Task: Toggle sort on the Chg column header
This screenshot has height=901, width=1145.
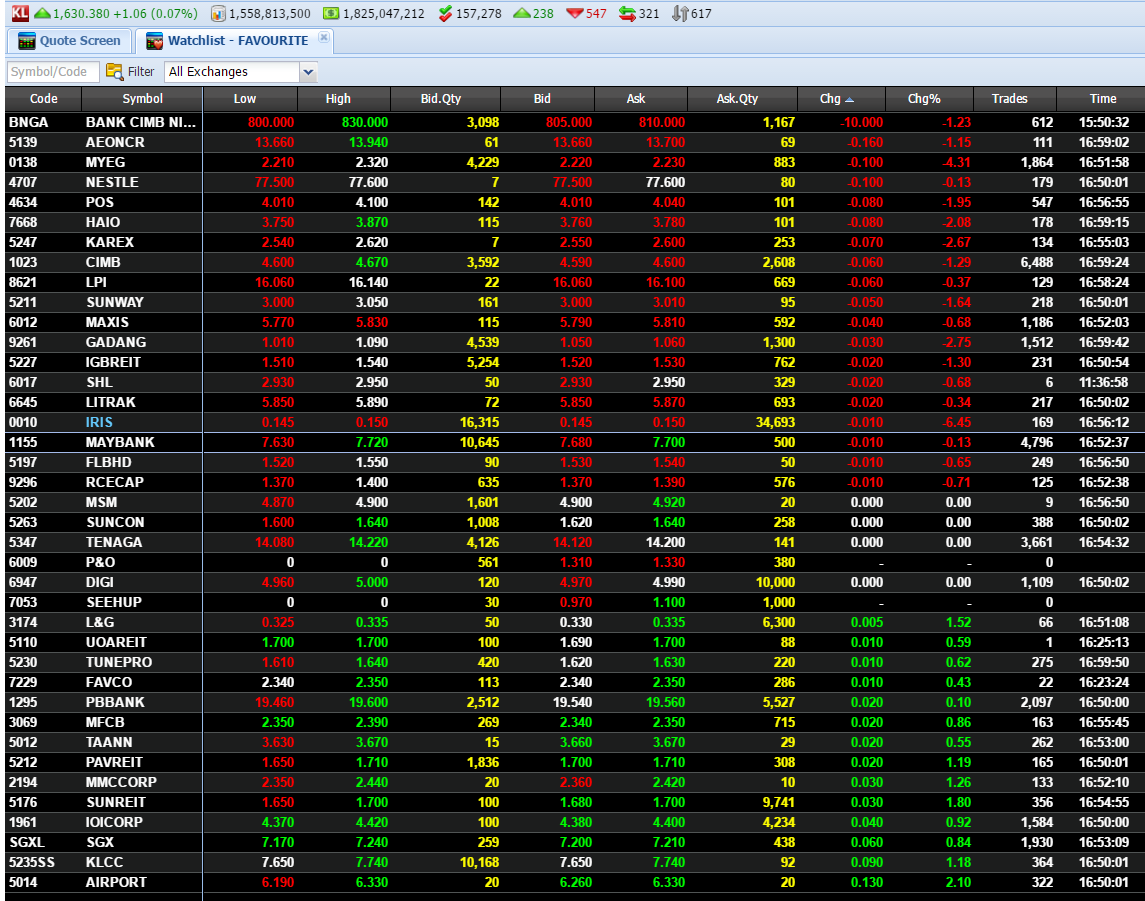Action: tap(841, 99)
